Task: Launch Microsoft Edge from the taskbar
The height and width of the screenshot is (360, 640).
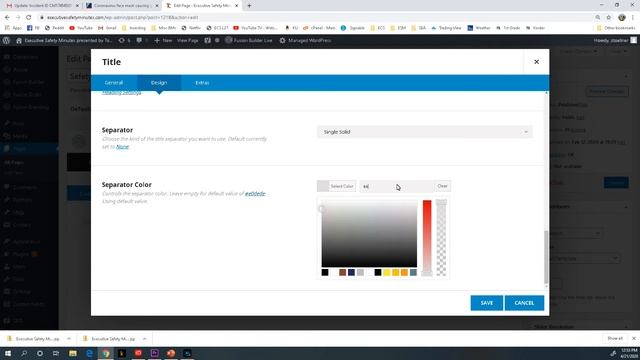Action: 89,353
